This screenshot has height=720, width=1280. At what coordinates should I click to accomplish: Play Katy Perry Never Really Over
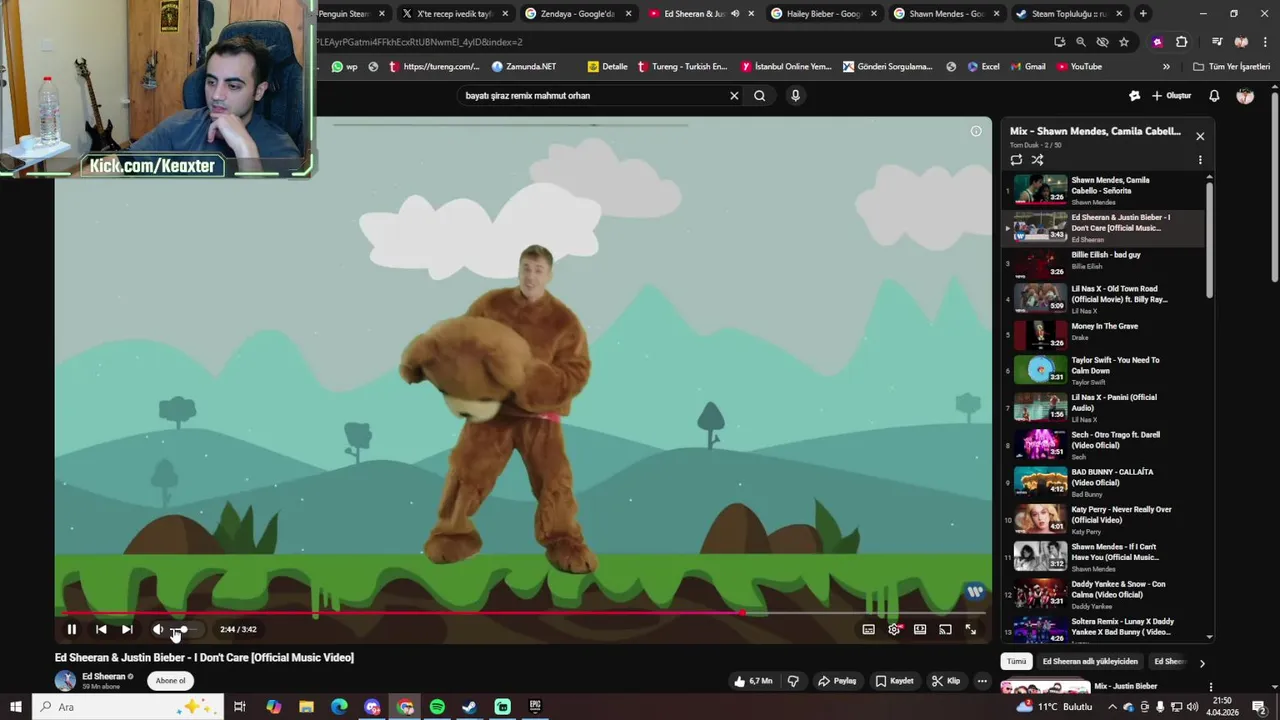[1103, 519]
